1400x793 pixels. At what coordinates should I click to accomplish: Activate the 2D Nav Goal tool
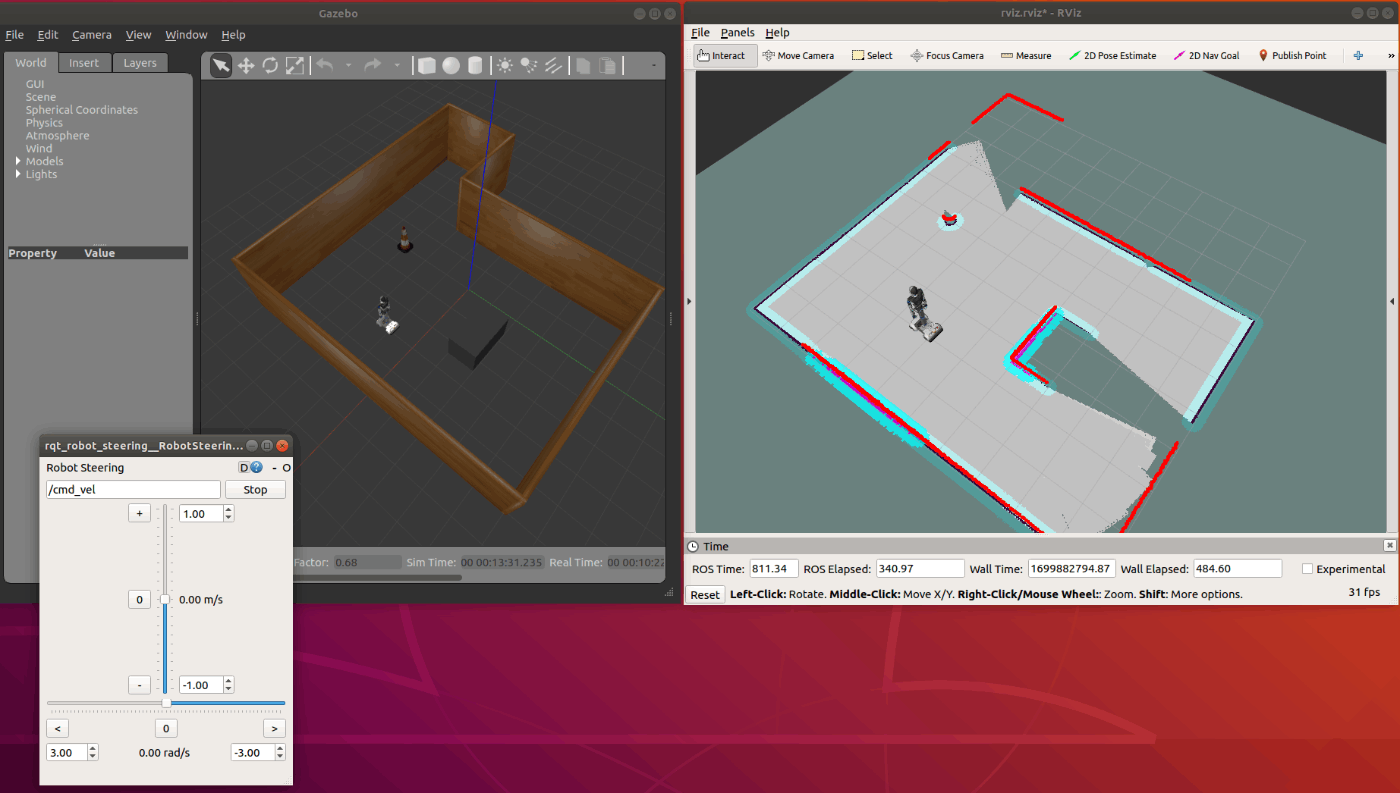[1206, 56]
